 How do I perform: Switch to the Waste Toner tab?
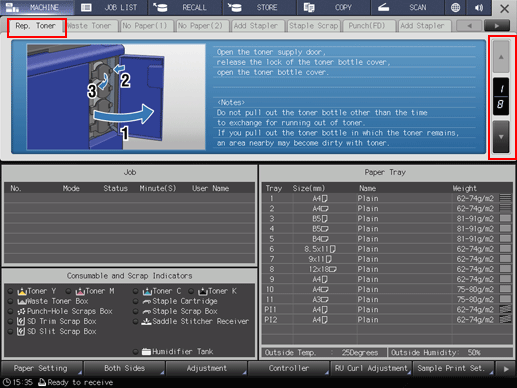[x=90, y=26]
